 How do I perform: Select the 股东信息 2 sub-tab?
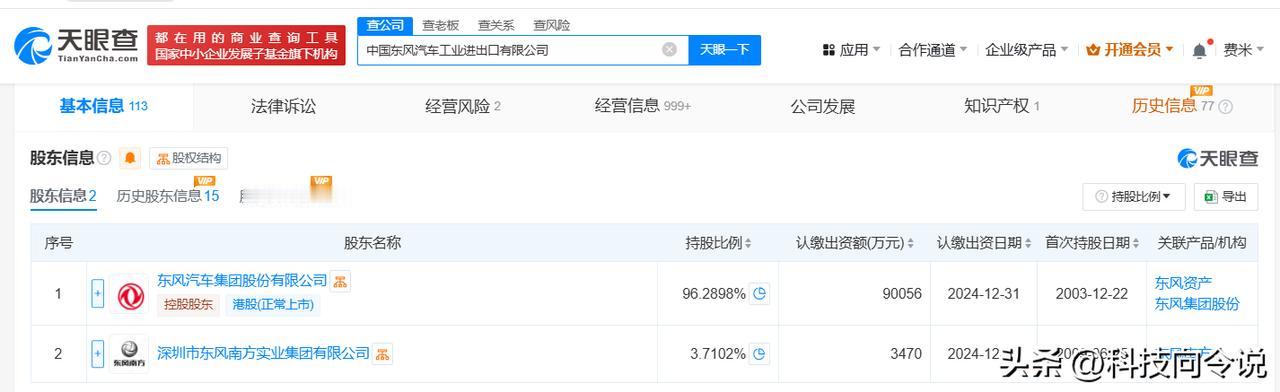point(63,196)
